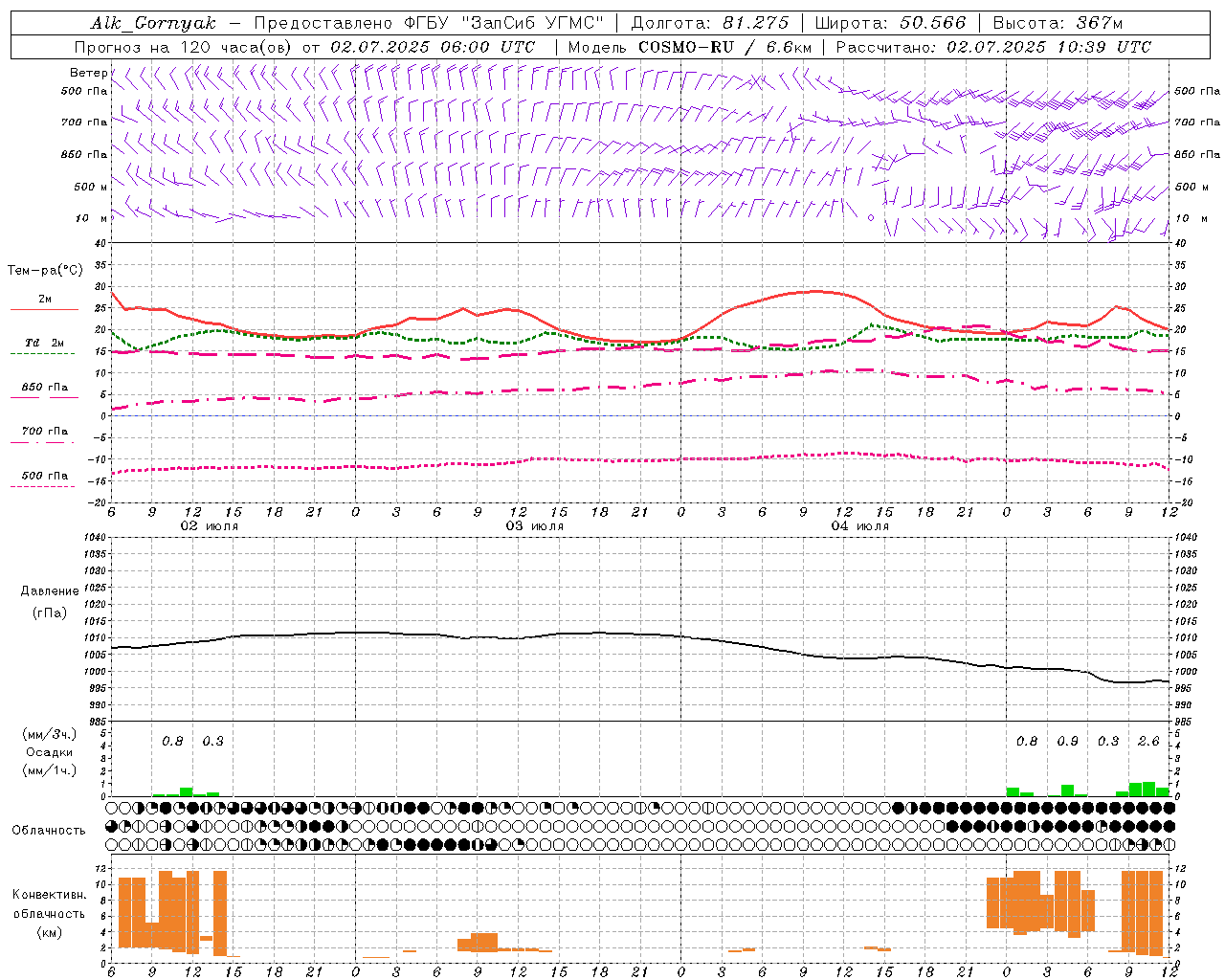Click the dashed green line sample under Td legend
The width and height of the screenshot is (1225, 980).
(42, 354)
